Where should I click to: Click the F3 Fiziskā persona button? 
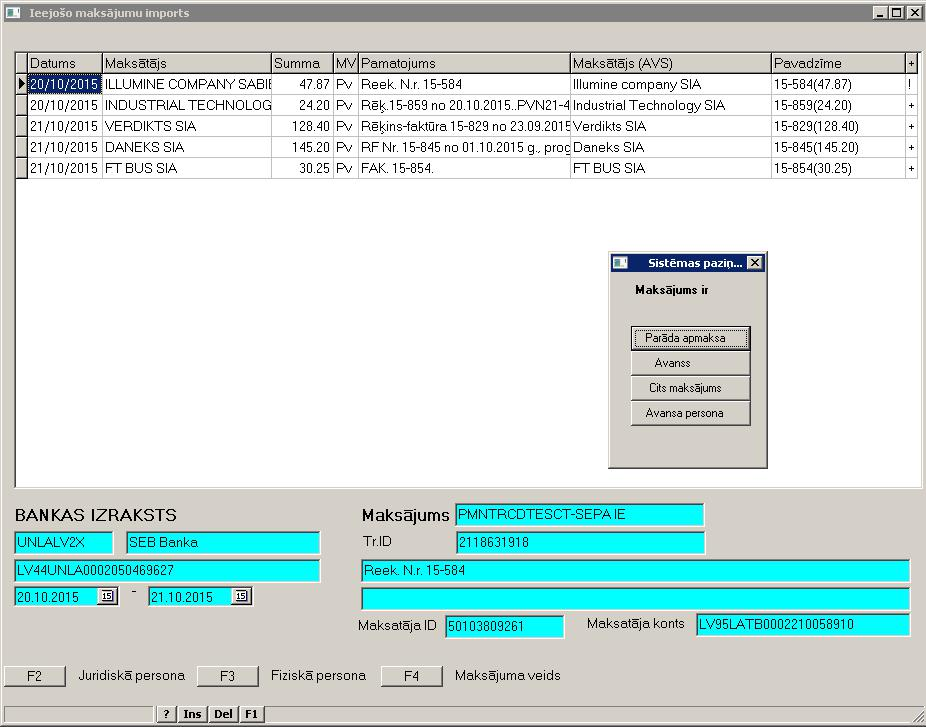pyautogui.click(x=227, y=676)
